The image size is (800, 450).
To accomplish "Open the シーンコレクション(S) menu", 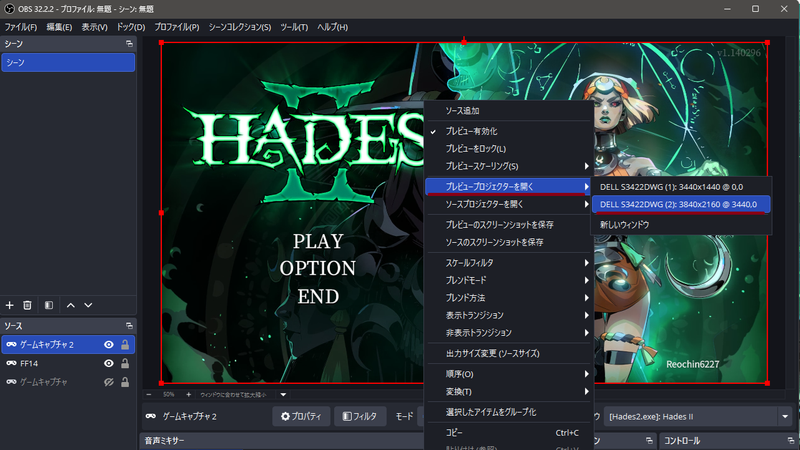I will [240, 27].
